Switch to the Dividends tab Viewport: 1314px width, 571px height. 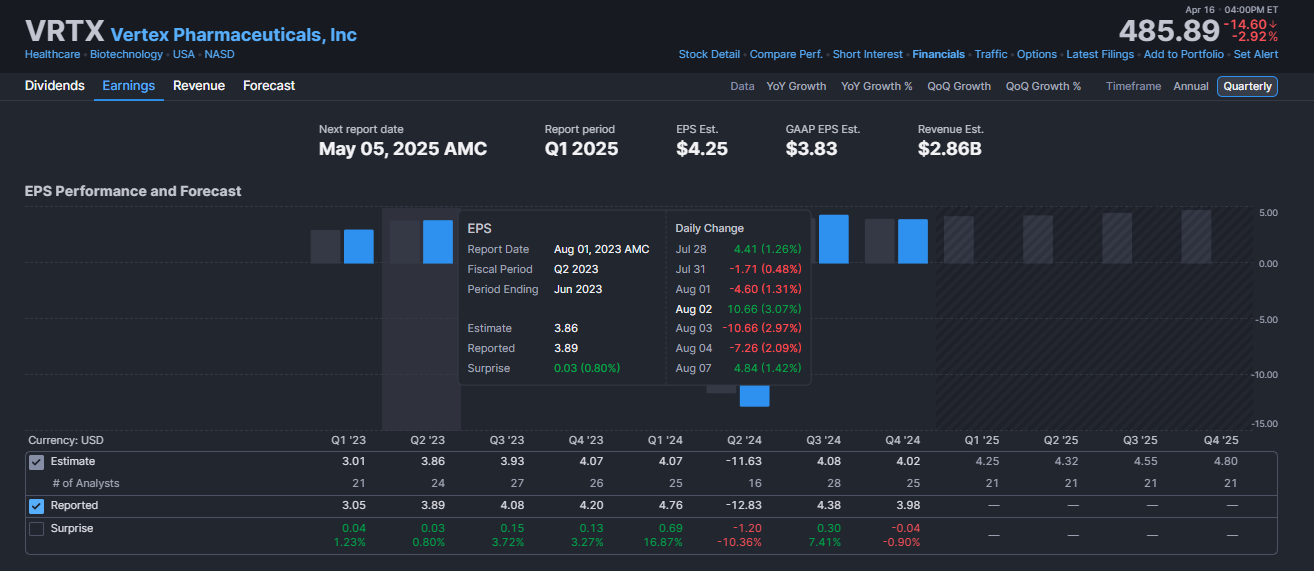point(55,86)
